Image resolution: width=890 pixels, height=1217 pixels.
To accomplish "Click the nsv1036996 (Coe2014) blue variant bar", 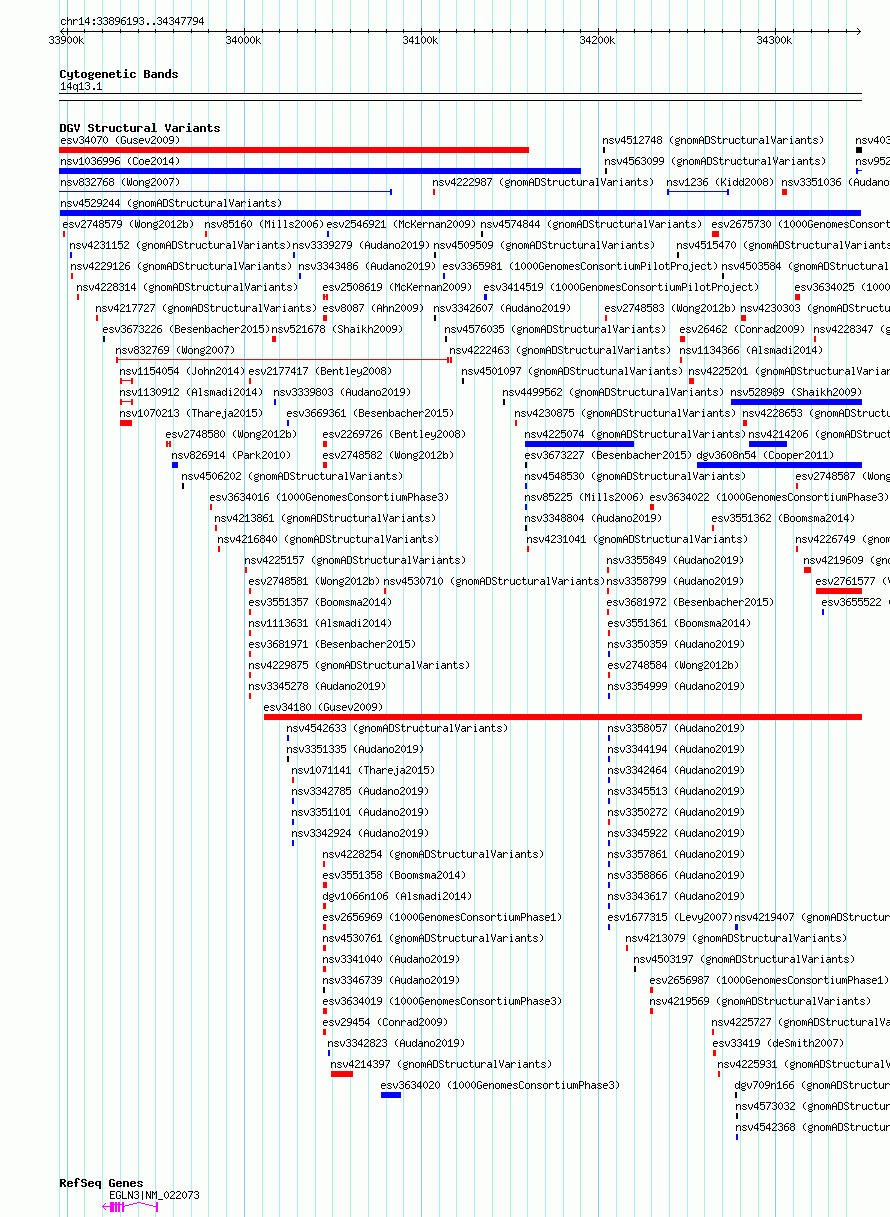I will [x=320, y=171].
